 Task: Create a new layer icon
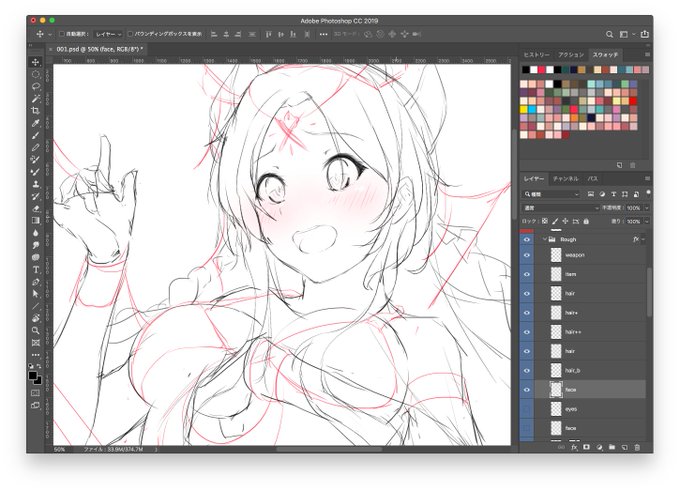pyautogui.click(x=624, y=447)
